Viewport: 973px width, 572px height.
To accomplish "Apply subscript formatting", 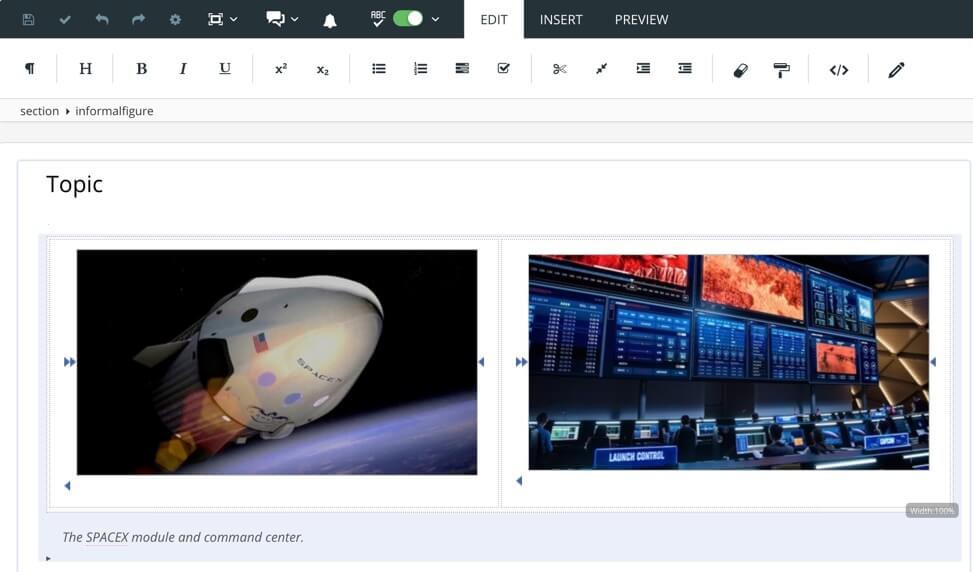I will pos(322,69).
